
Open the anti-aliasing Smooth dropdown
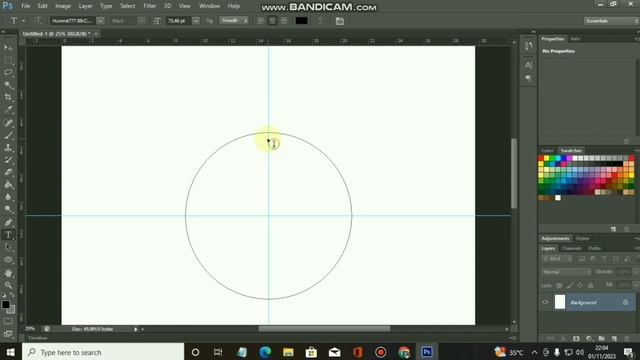coord(234,20)
